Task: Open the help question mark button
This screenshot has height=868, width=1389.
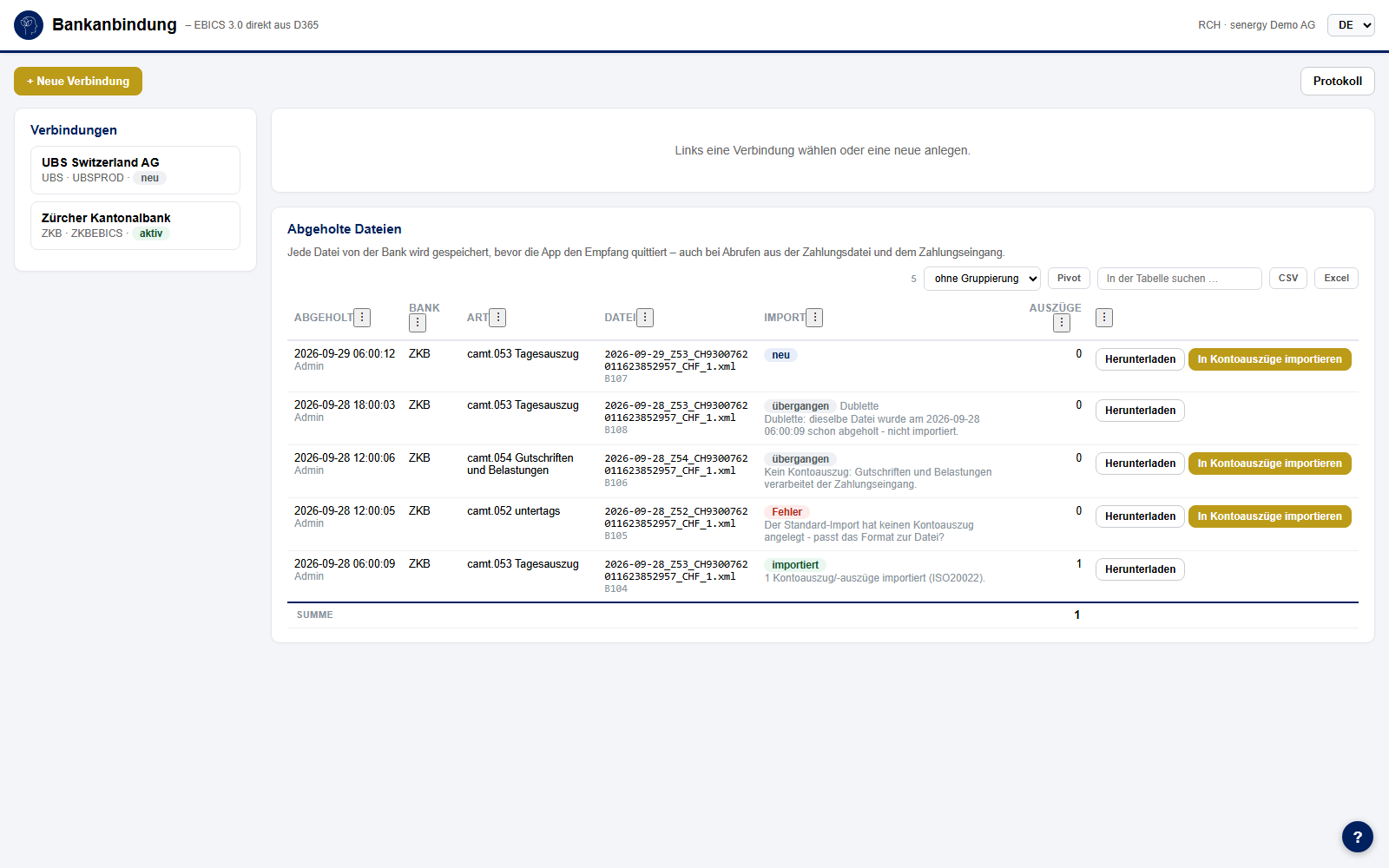Action: 1358,837
